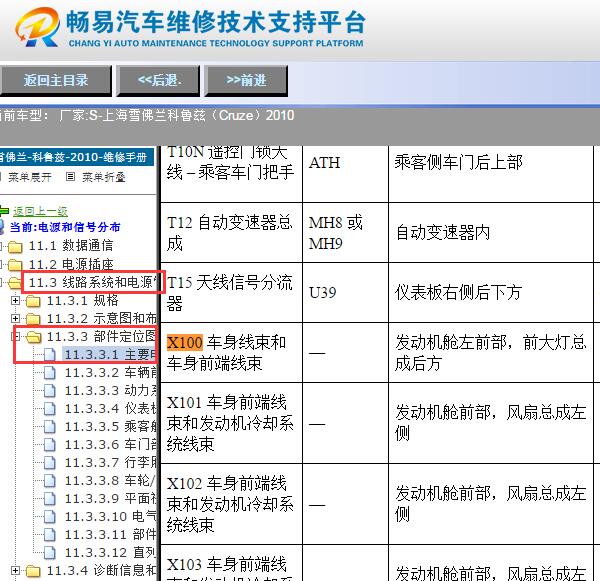Select tree item 11.3.3 部件定位图
This screenshot has height=581, width=600.
pyautogui.click(x=101, y=336)
